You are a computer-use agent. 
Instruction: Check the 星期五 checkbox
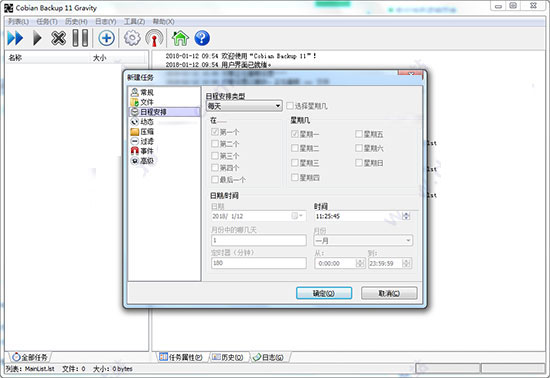click(x=359, y=134)
